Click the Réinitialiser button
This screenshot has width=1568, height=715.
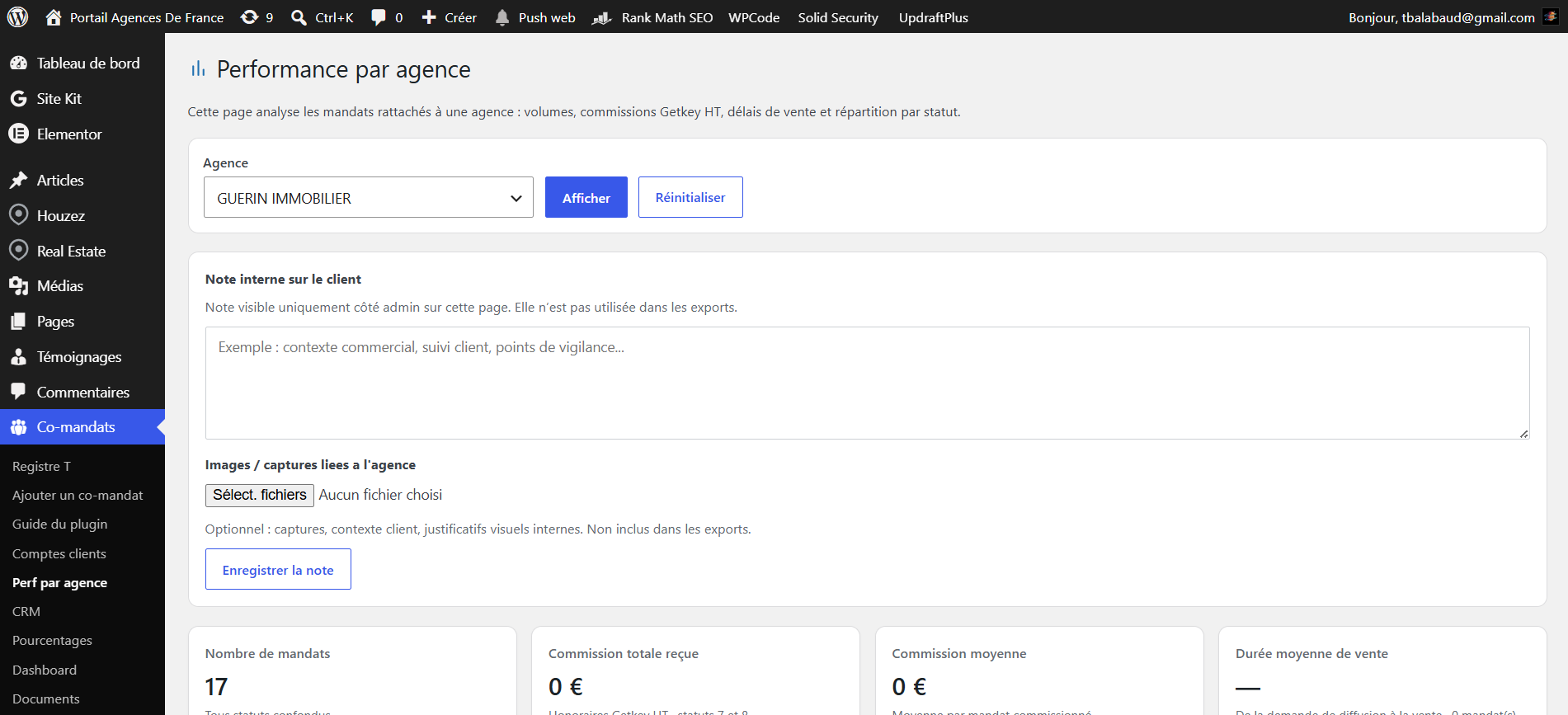click(690, 198)
